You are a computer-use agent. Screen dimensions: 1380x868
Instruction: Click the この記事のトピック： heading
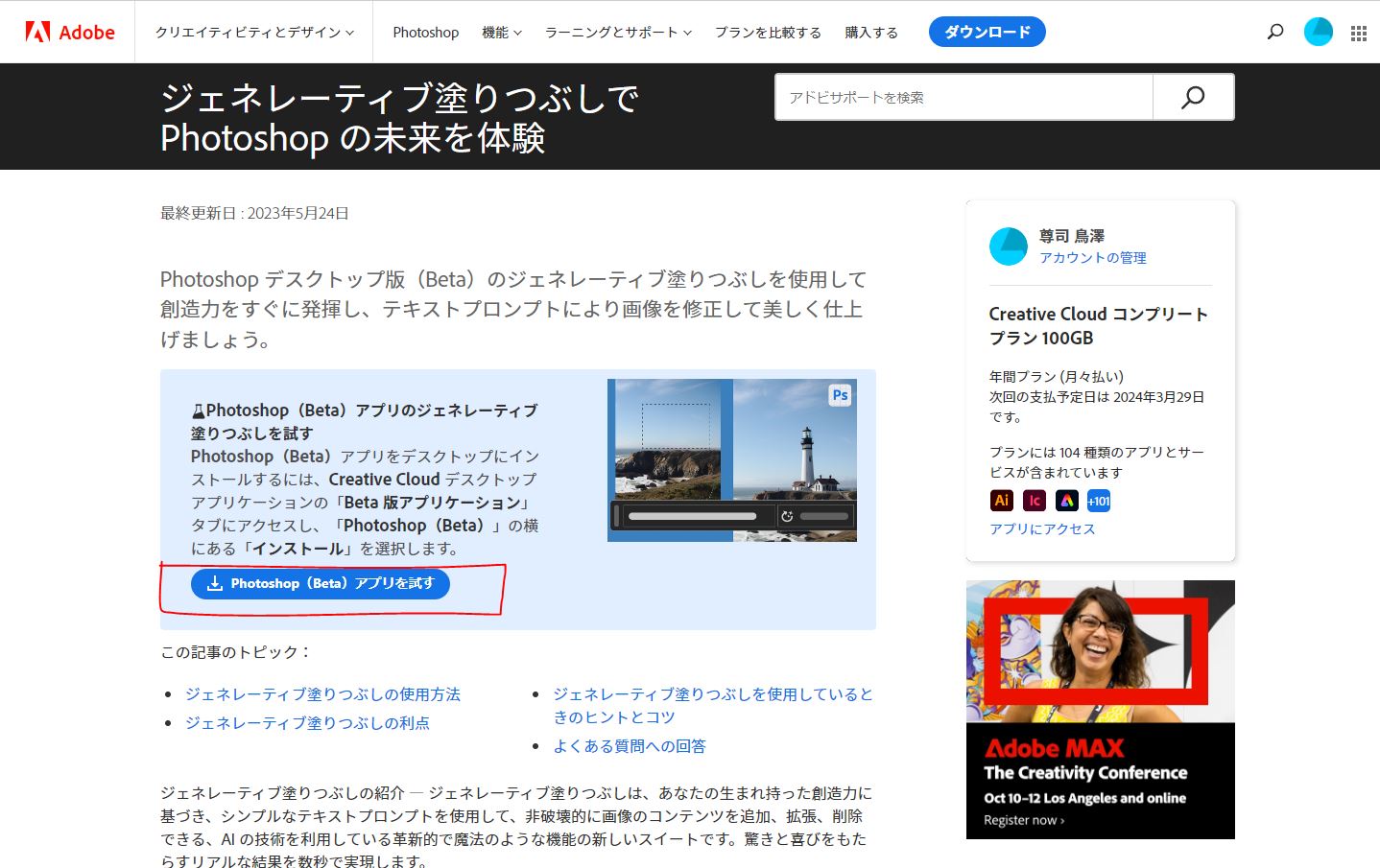[237, 652]
